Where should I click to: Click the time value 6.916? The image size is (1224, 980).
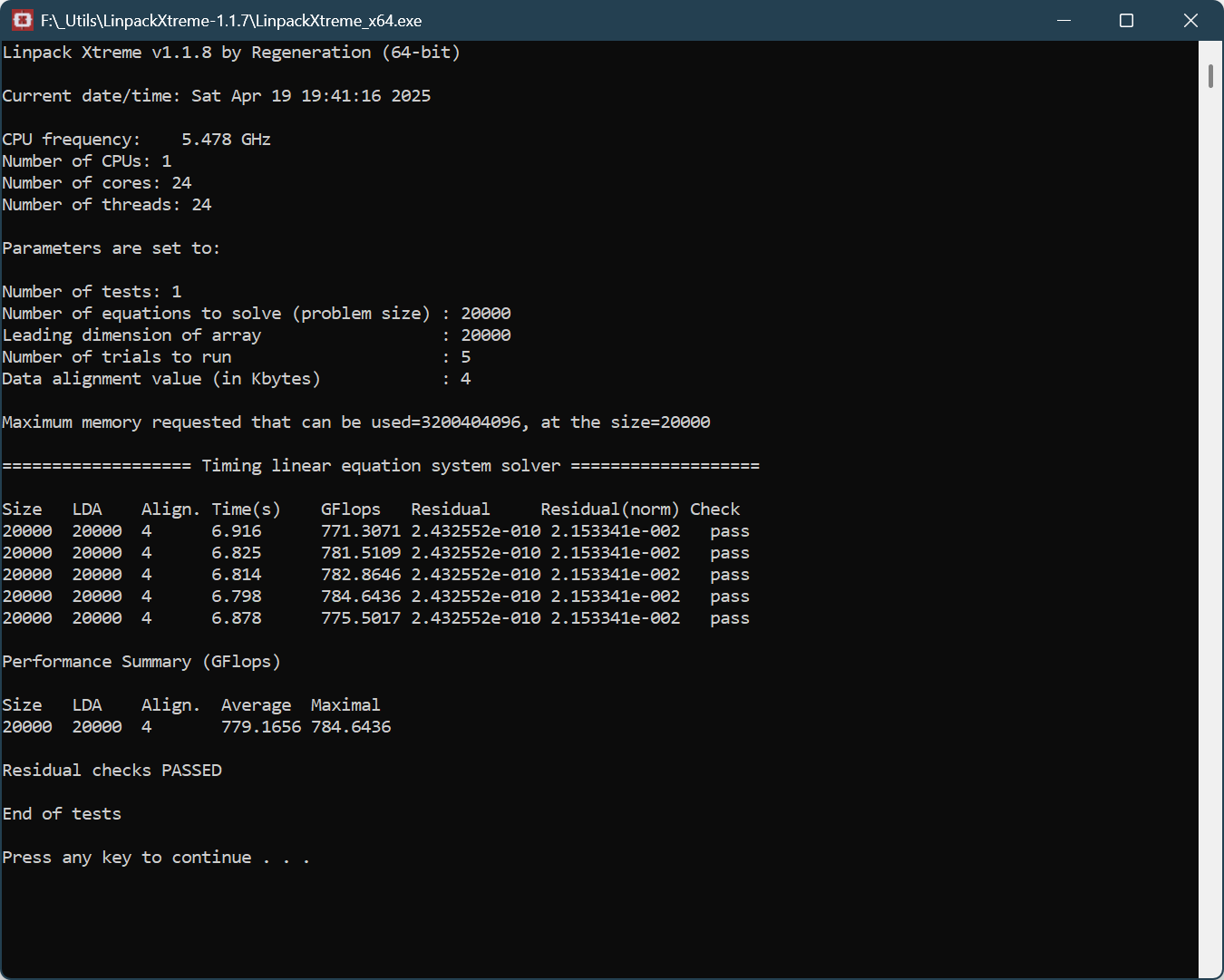coord(237,531)
